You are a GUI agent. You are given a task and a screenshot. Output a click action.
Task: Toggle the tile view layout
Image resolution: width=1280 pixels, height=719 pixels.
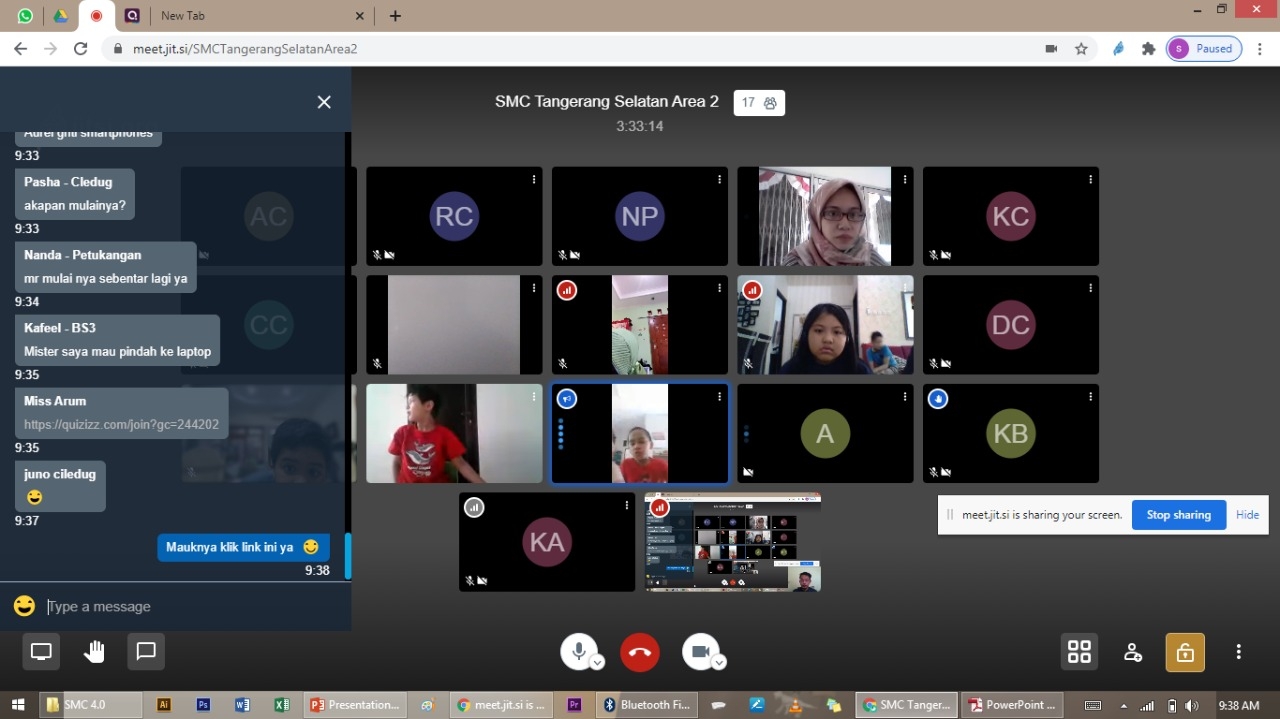[1079, 651]
